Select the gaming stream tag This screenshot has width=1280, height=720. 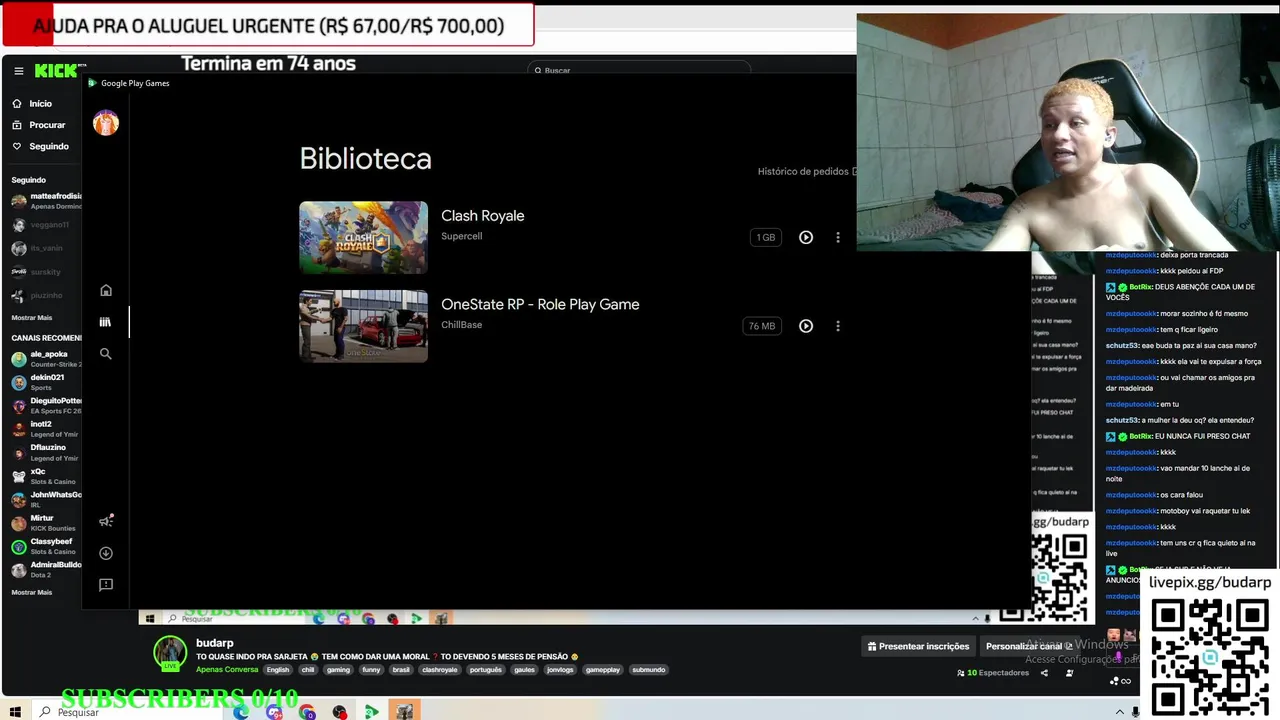pos(338,670)
